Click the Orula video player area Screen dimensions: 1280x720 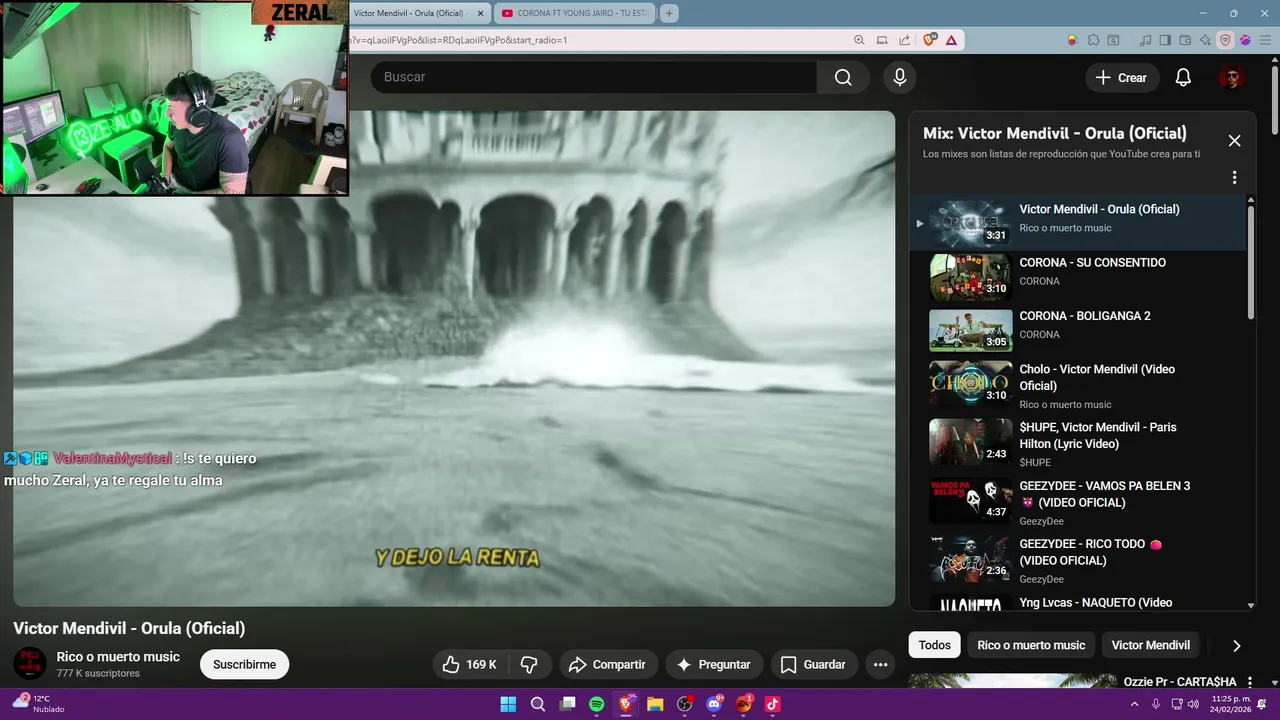pos(454,358)
